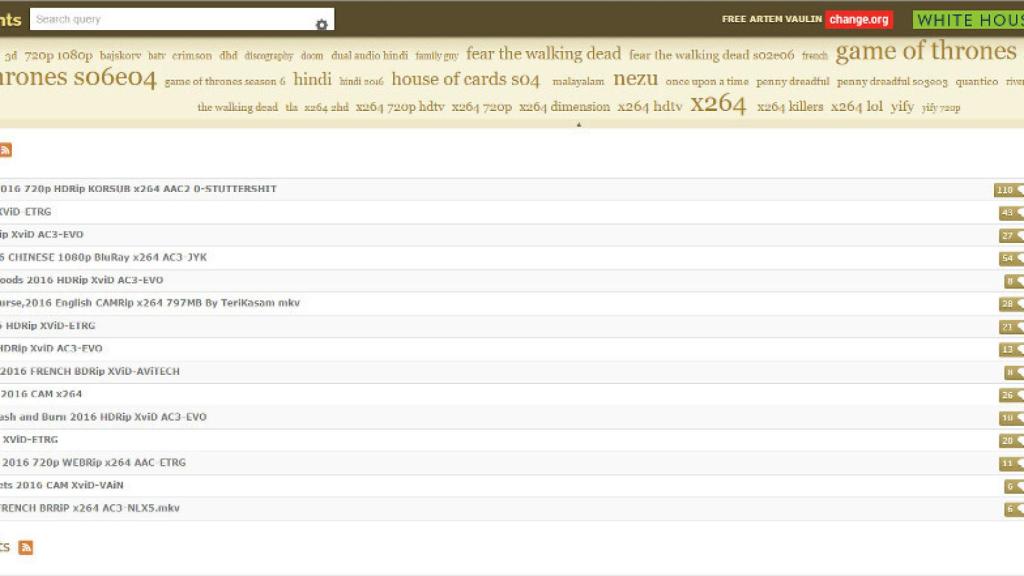
Task: Open the 720p HDRip KORSUB 0-STUTTERSHIT torrent
Action: [x=140, y=189]
